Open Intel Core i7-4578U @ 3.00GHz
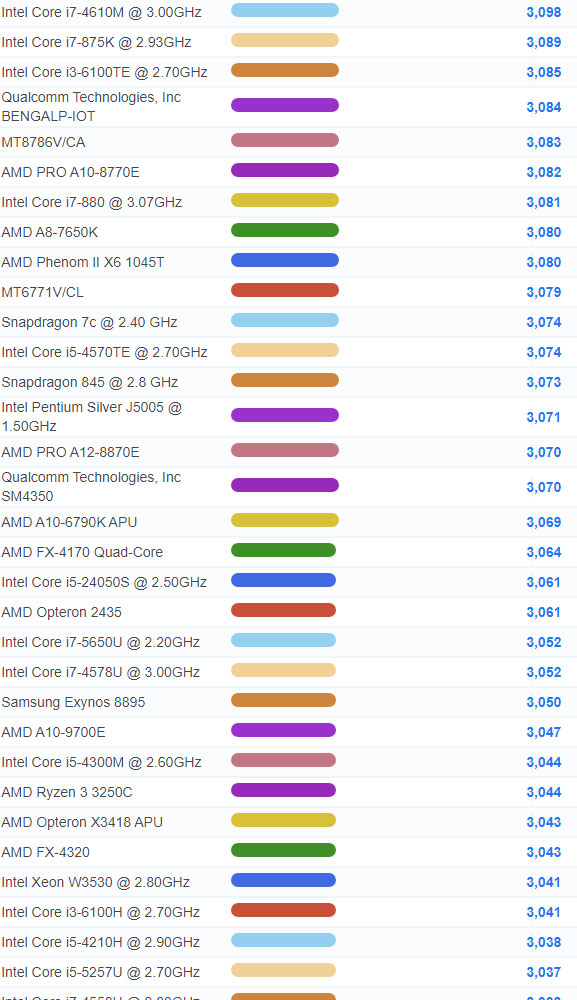 101,672
